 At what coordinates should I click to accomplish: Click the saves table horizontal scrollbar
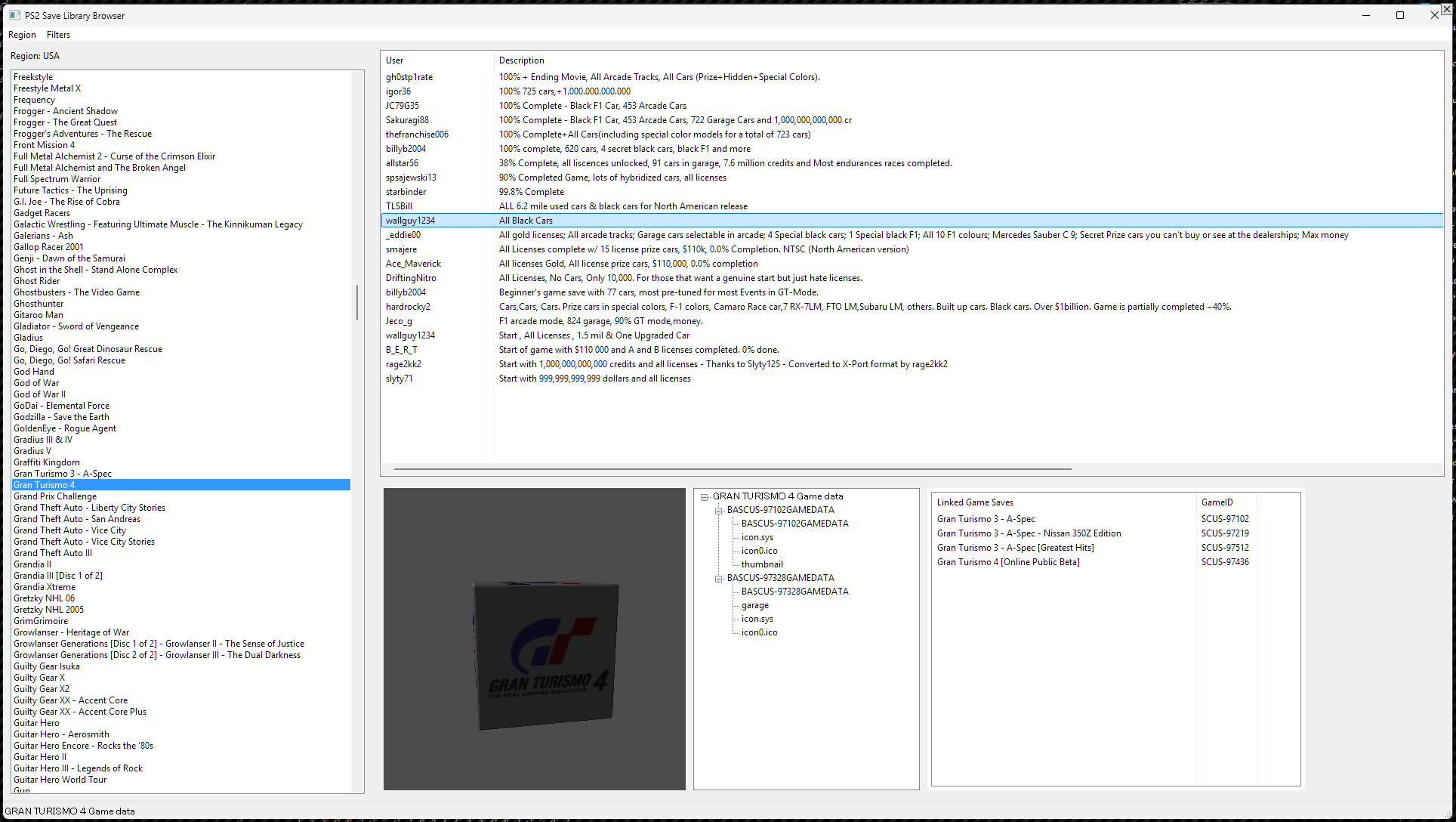[732, 469]
